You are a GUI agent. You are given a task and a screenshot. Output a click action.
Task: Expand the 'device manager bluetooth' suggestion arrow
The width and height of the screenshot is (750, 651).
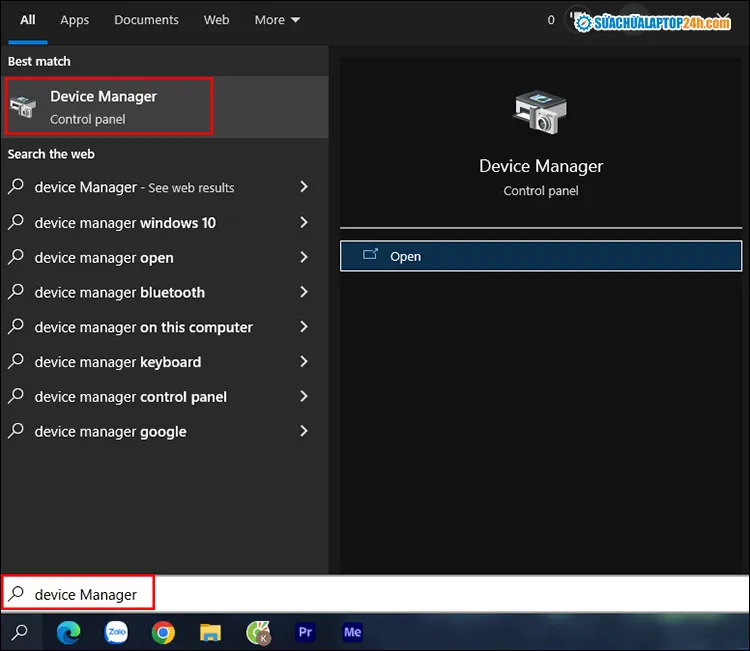coord(304,292)
